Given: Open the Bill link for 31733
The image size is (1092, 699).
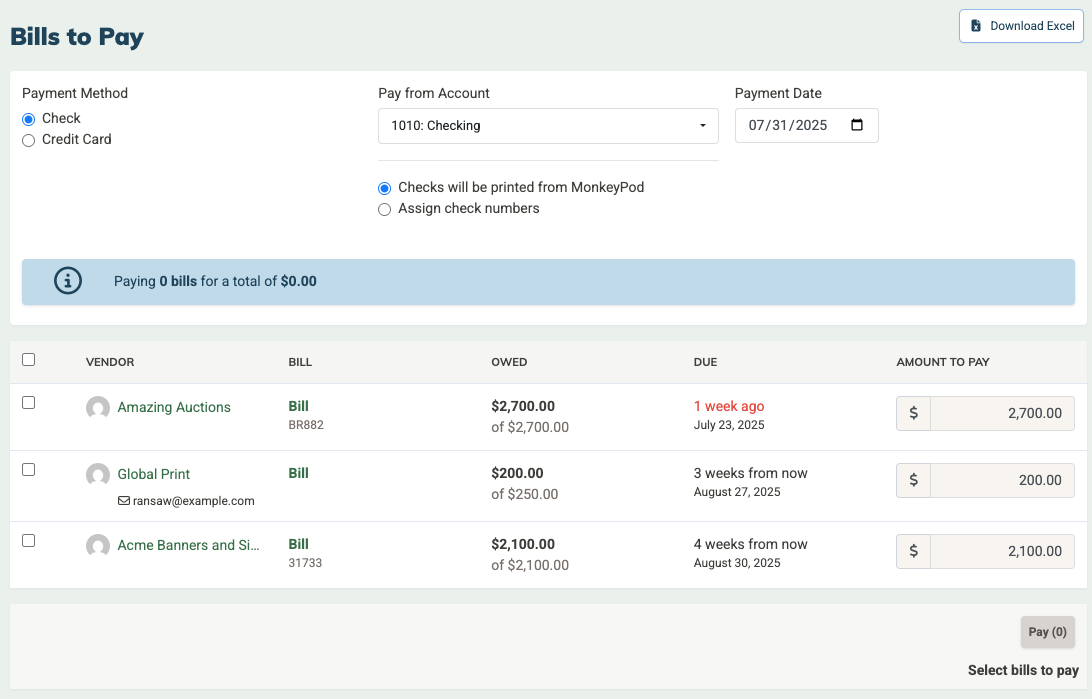Looking at the screenshot, I should click(x=298, y=544).
